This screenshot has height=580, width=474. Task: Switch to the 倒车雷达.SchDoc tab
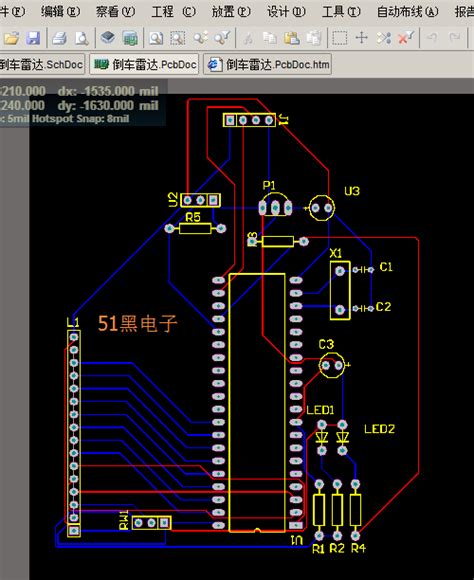coord(41,64)
